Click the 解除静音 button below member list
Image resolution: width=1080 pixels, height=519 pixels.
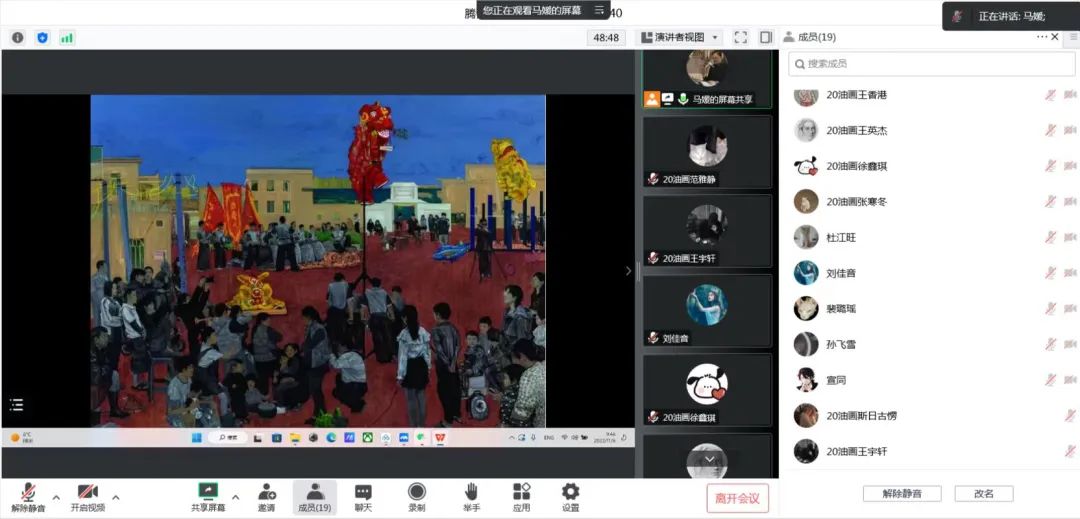[x=902, y=494]
